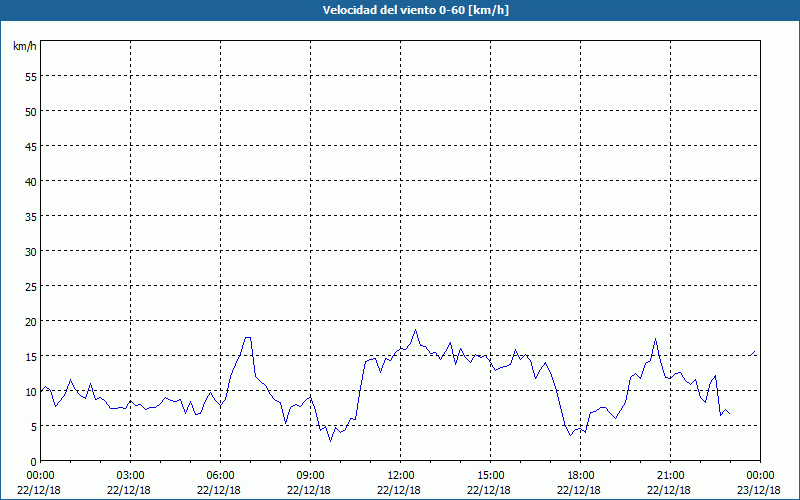
Task: Click the 'km/h' axis unit label
Action: click(25, 46)
